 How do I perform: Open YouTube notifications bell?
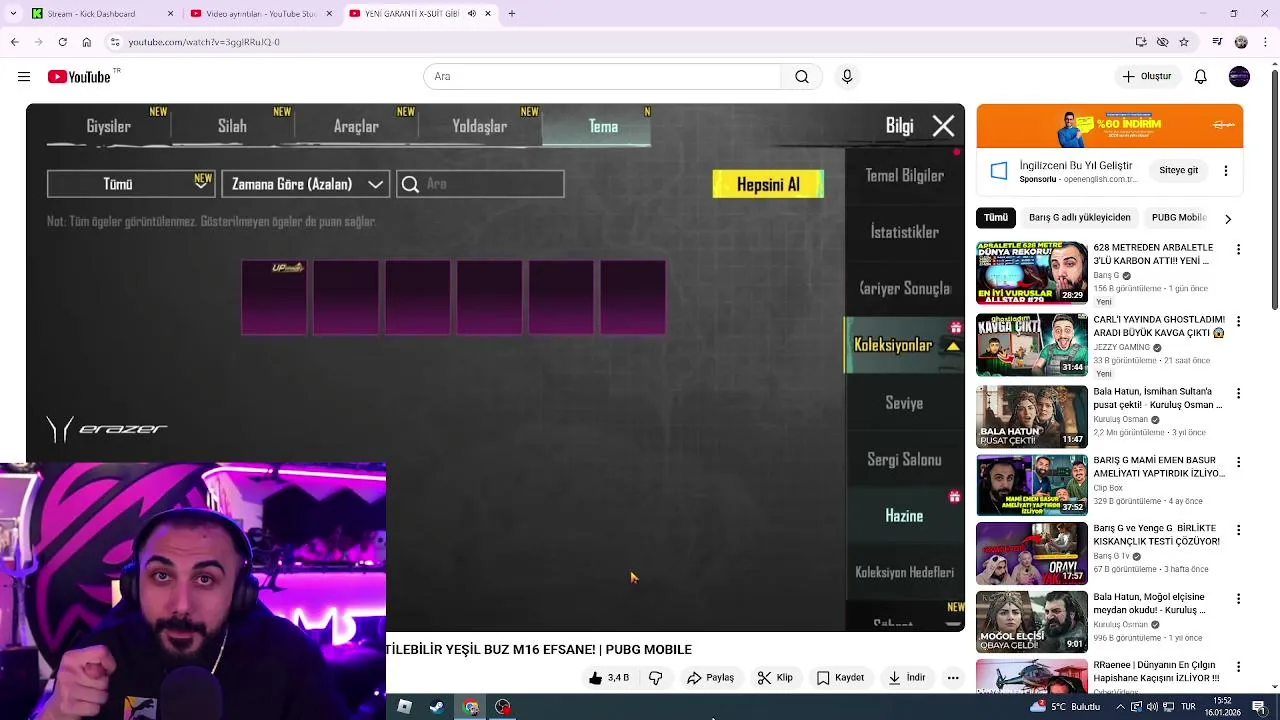coord(1201,77)
